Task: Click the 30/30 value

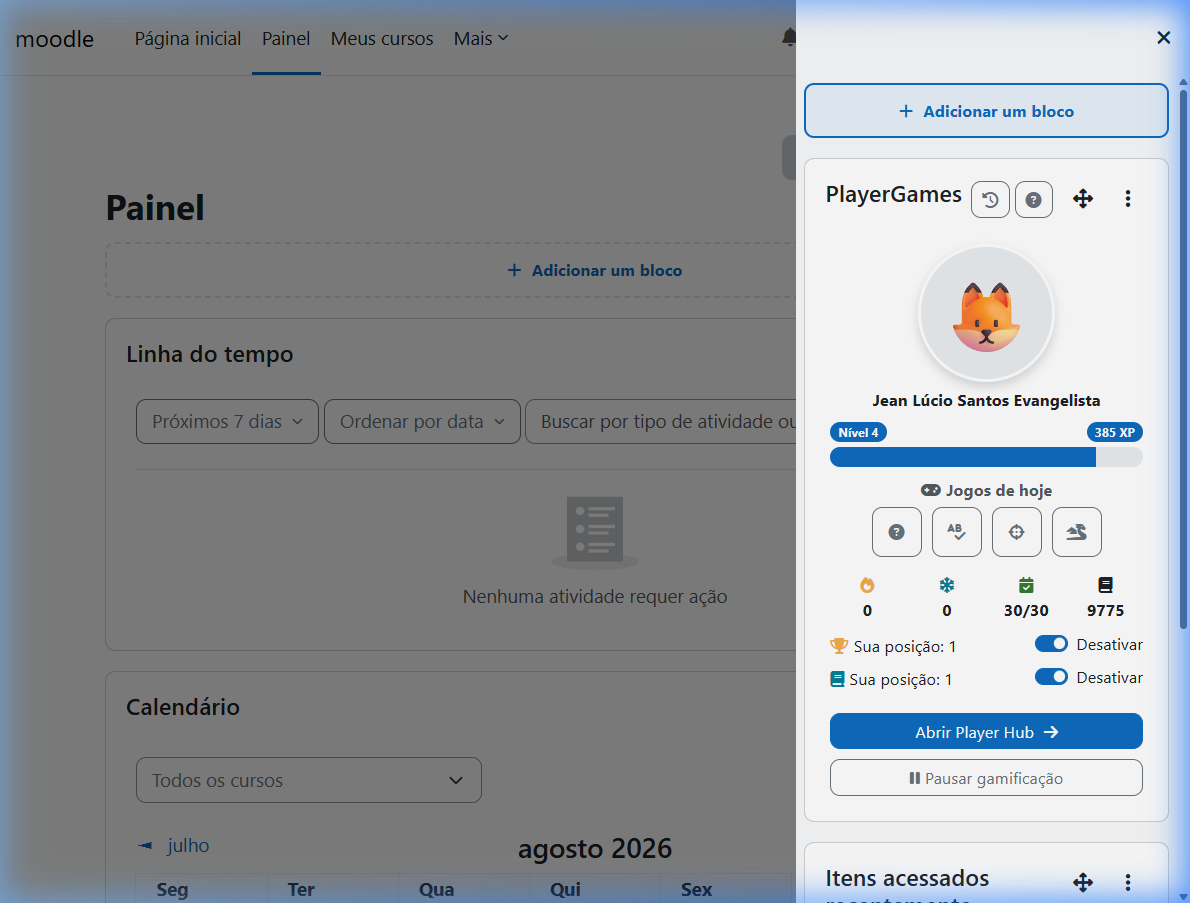Action: (x=1026, y=610)
